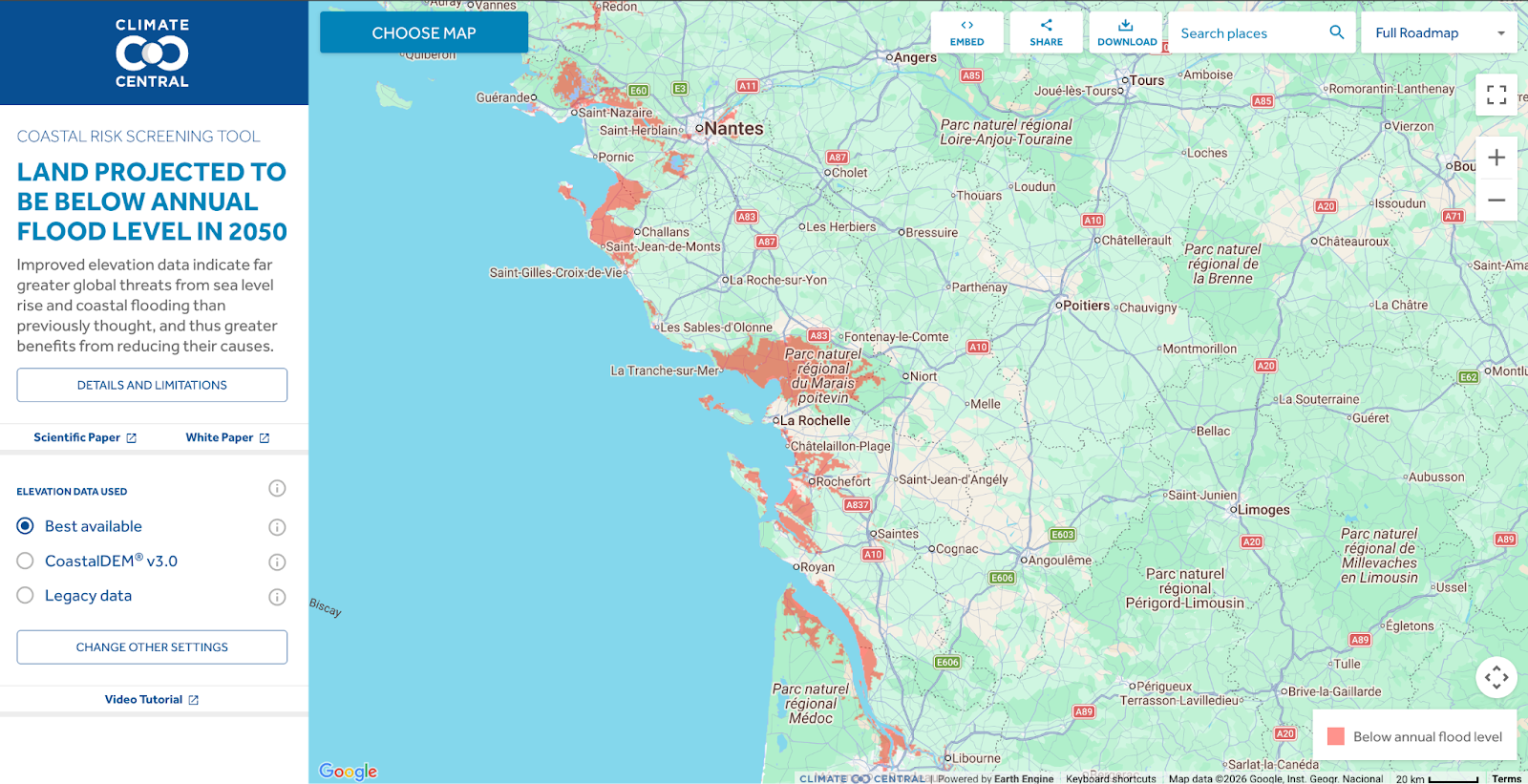Click White Paper external link icon
1528x784 pixels.
click(265, 438)
